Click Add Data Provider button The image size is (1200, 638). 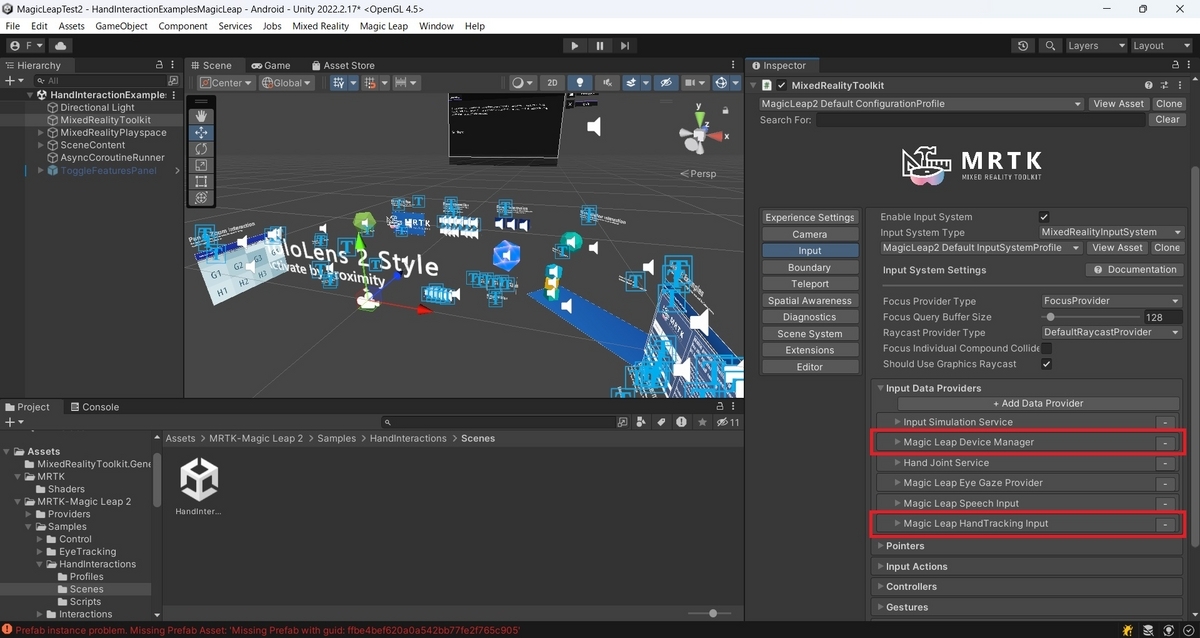click(1038, 404)
